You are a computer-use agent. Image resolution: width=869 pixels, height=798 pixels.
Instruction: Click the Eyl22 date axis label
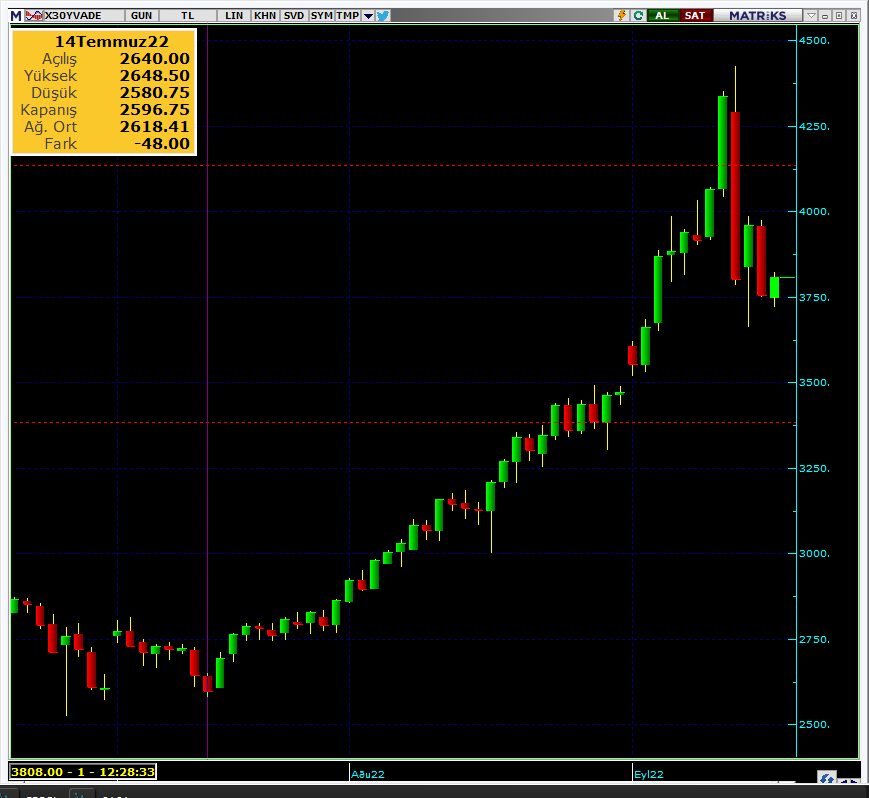pos(649,774)
